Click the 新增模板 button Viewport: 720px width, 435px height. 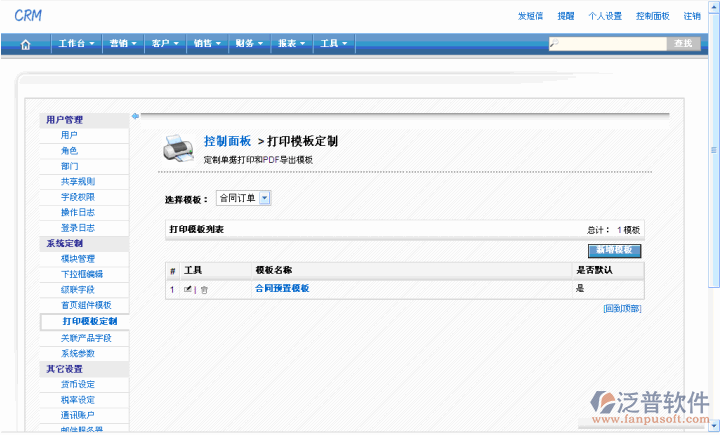614,251
